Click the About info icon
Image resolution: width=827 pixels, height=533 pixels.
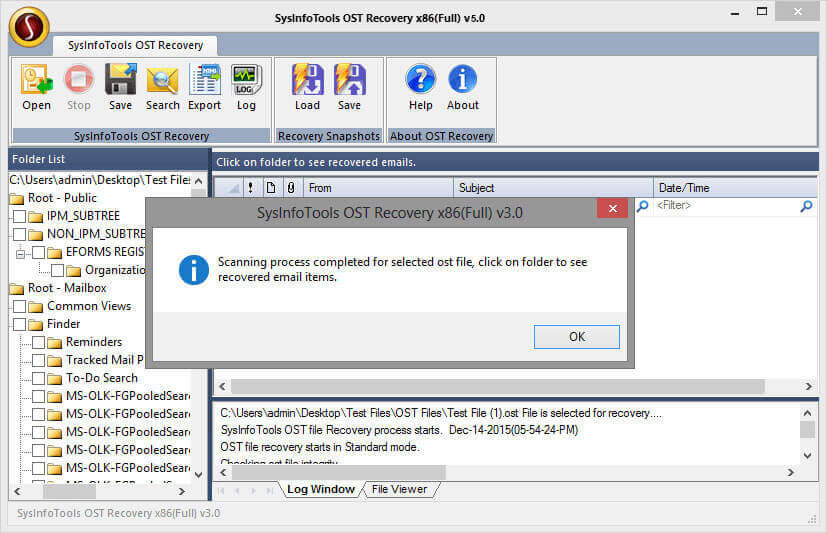point(462,80)
